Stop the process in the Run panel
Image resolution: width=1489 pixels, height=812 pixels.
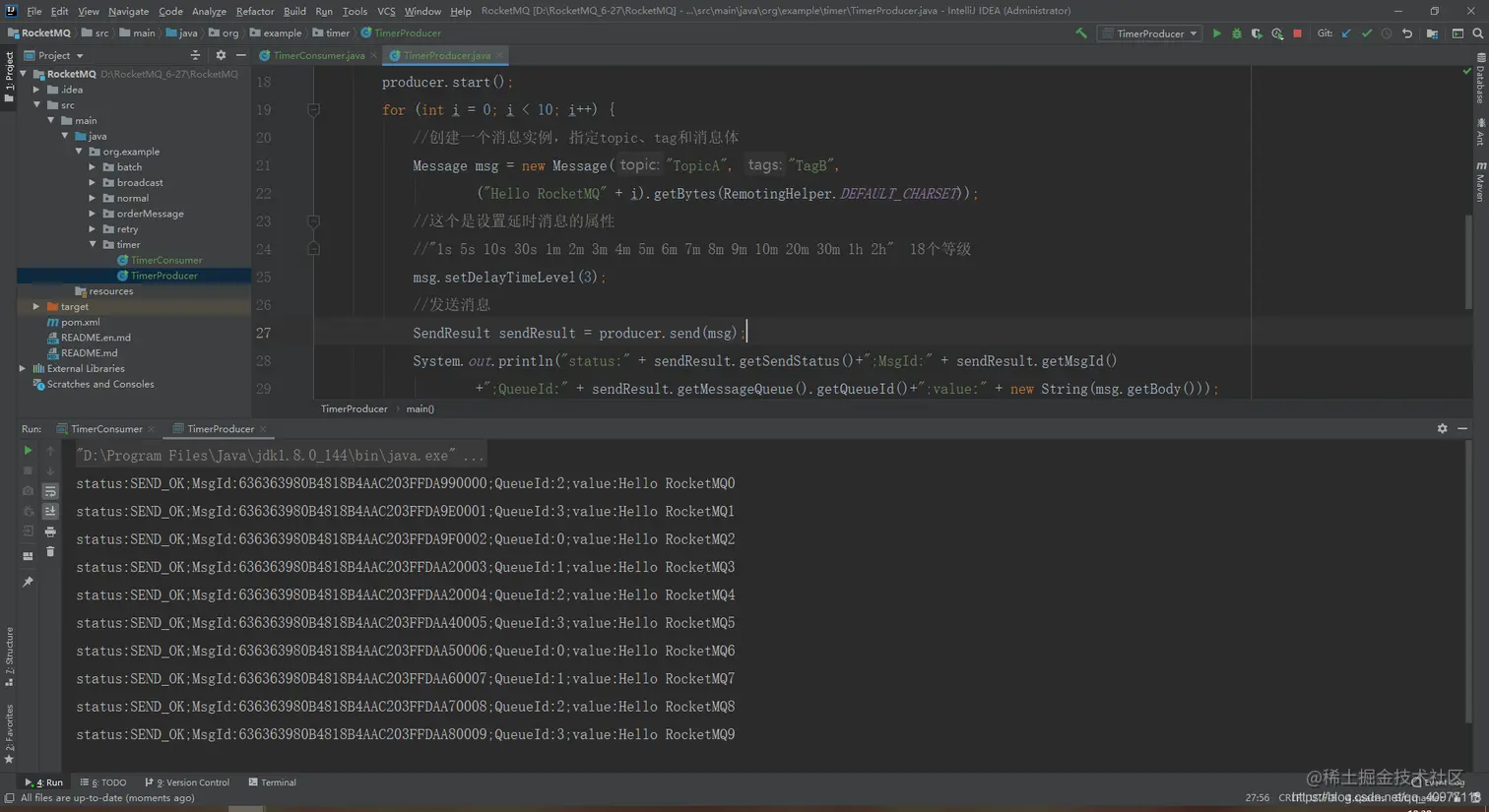pyautogui.click(x=28, y=470)
